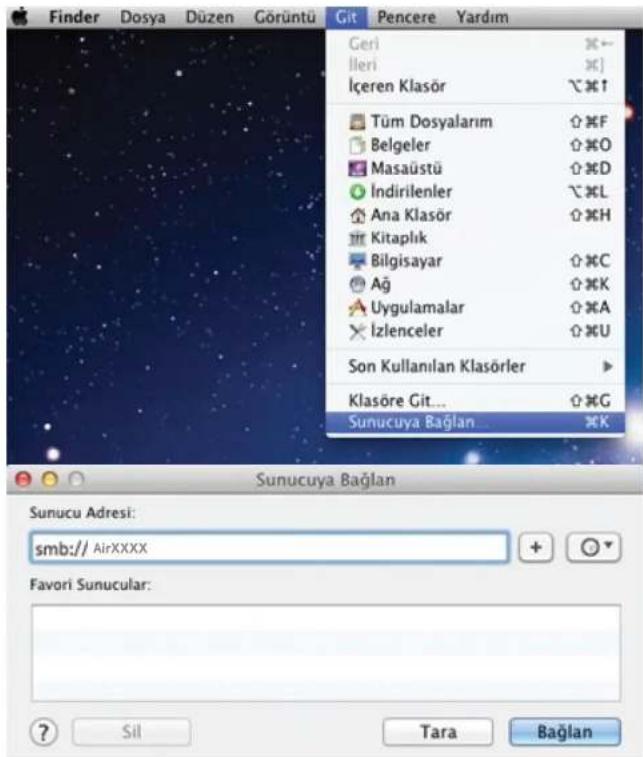Screen dimensions: 643x757
Task: Open the Düzen menu
Action: click(210, 17)
